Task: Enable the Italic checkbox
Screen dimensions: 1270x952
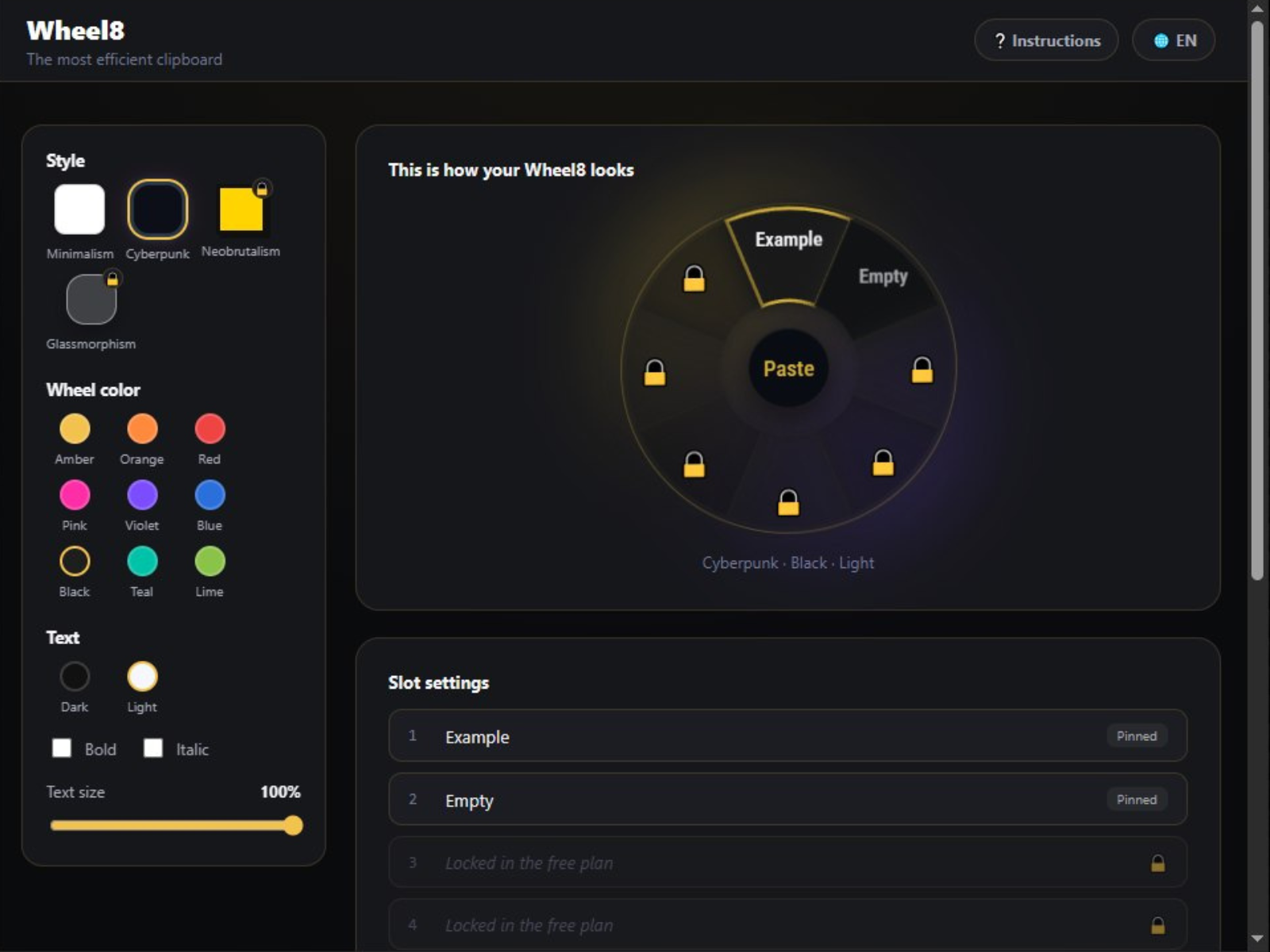Action: point(153,748)
